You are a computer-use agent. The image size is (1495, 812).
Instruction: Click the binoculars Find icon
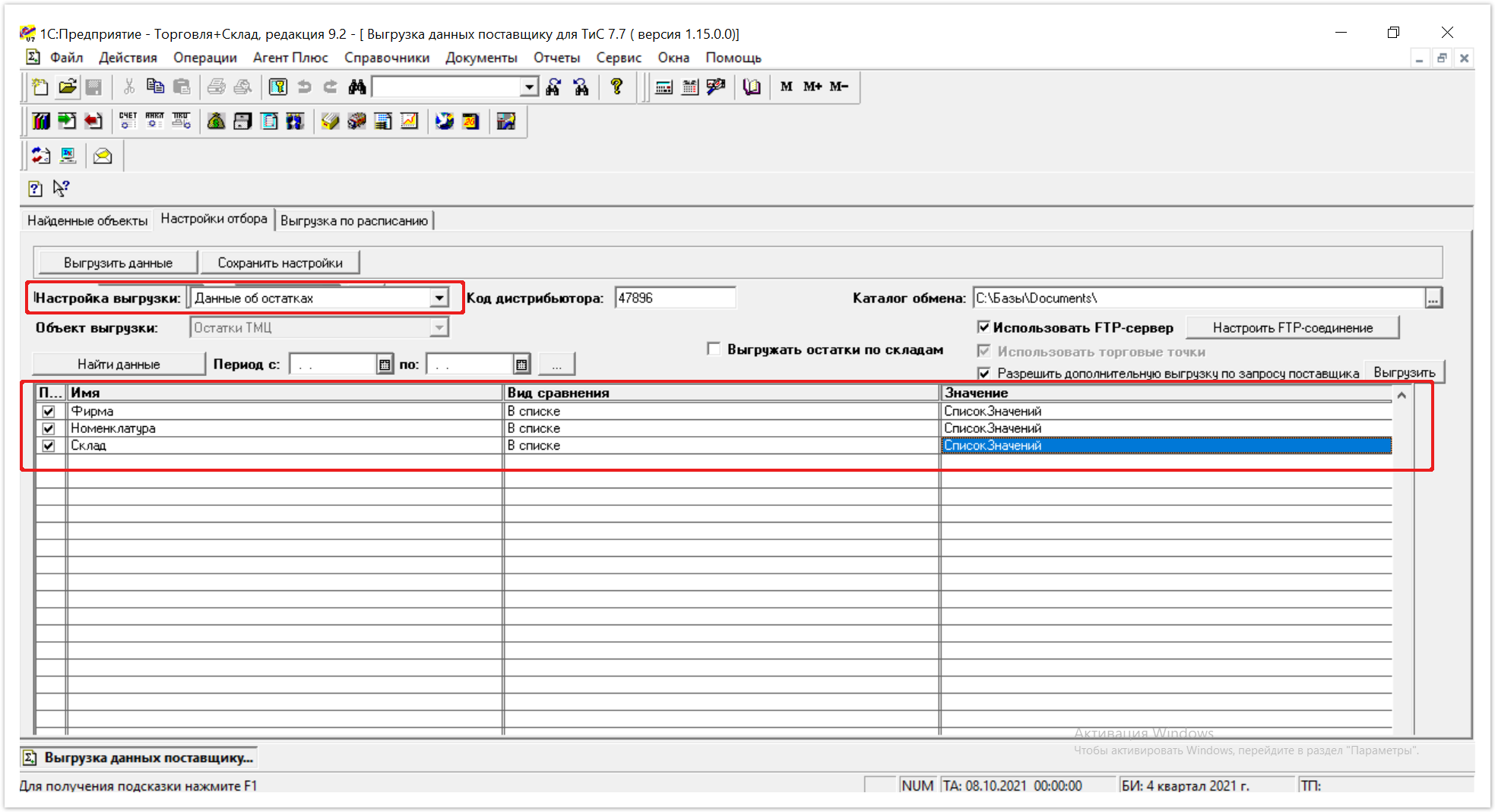pyautogui.click(x=357, y=87)
